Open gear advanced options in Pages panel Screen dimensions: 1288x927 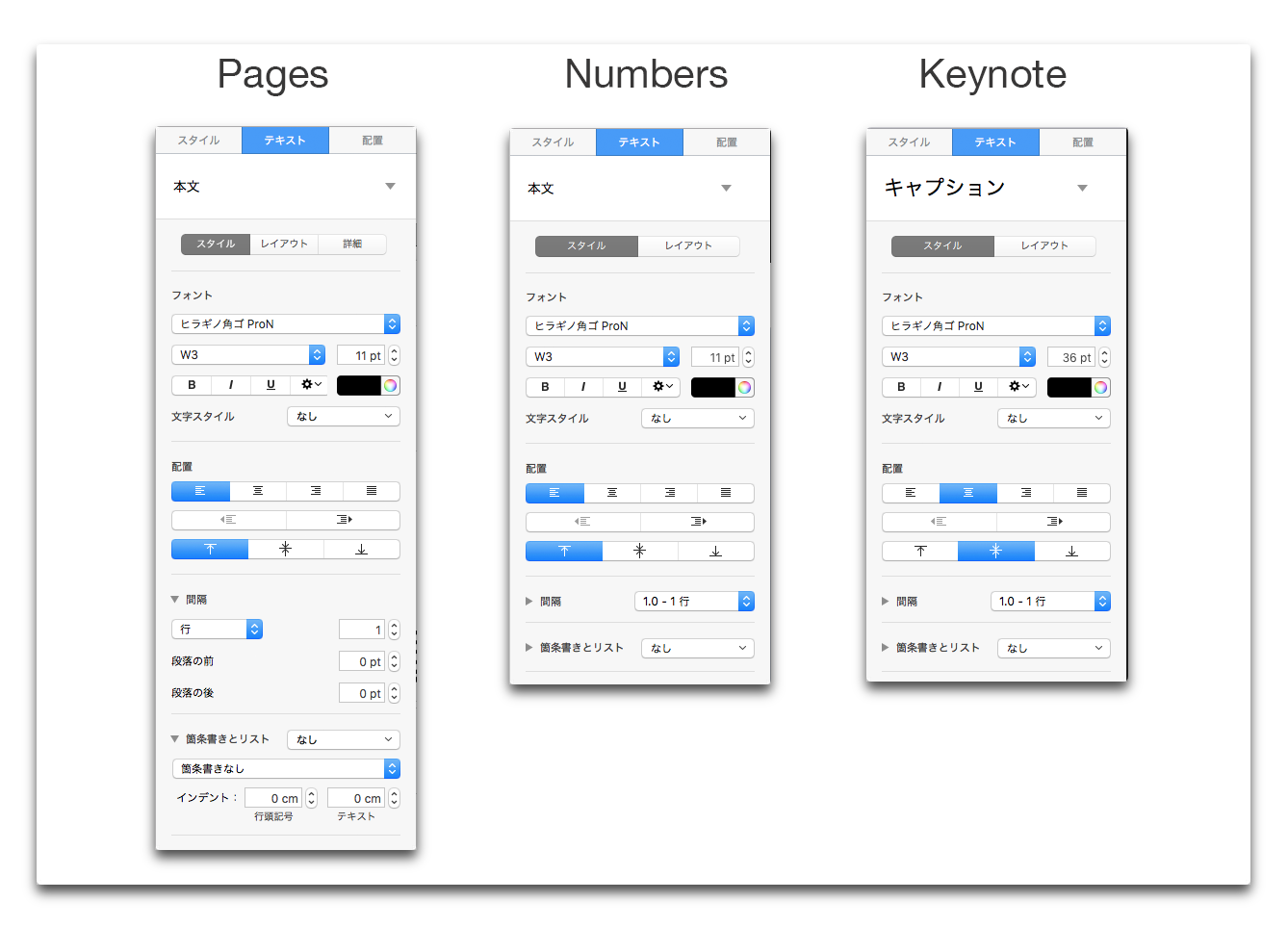pos(310,385)
